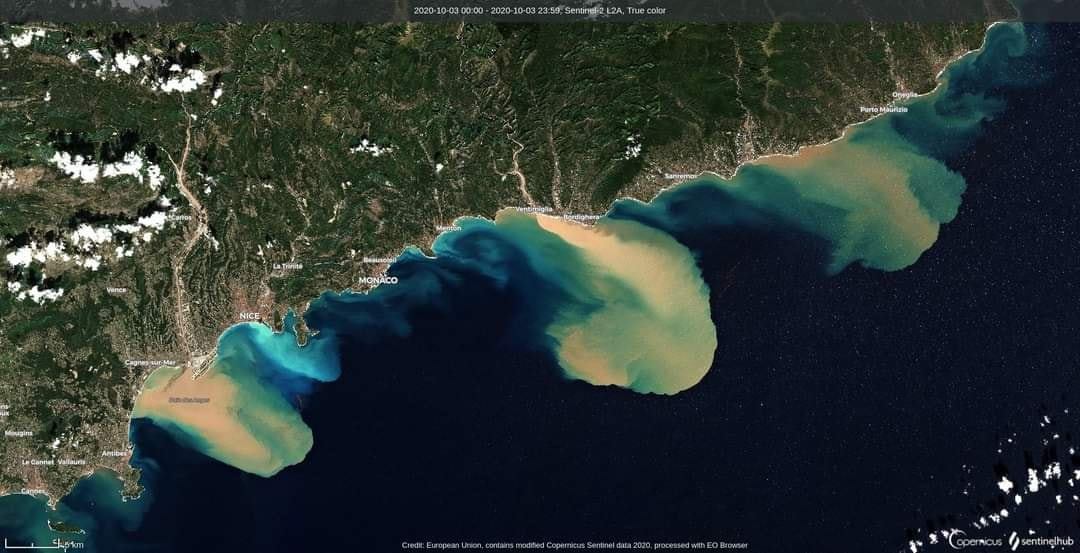1080x553 pixels.
Task: Click the Ventimiglia town label
Action: [534, 210]
